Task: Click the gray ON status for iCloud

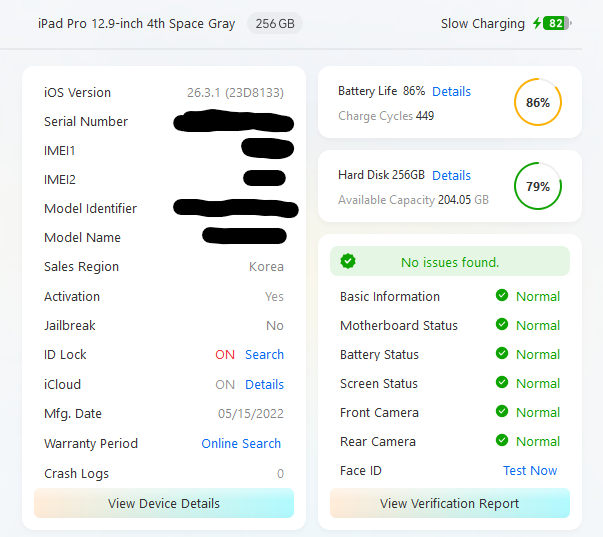Action: pos(225,384)
